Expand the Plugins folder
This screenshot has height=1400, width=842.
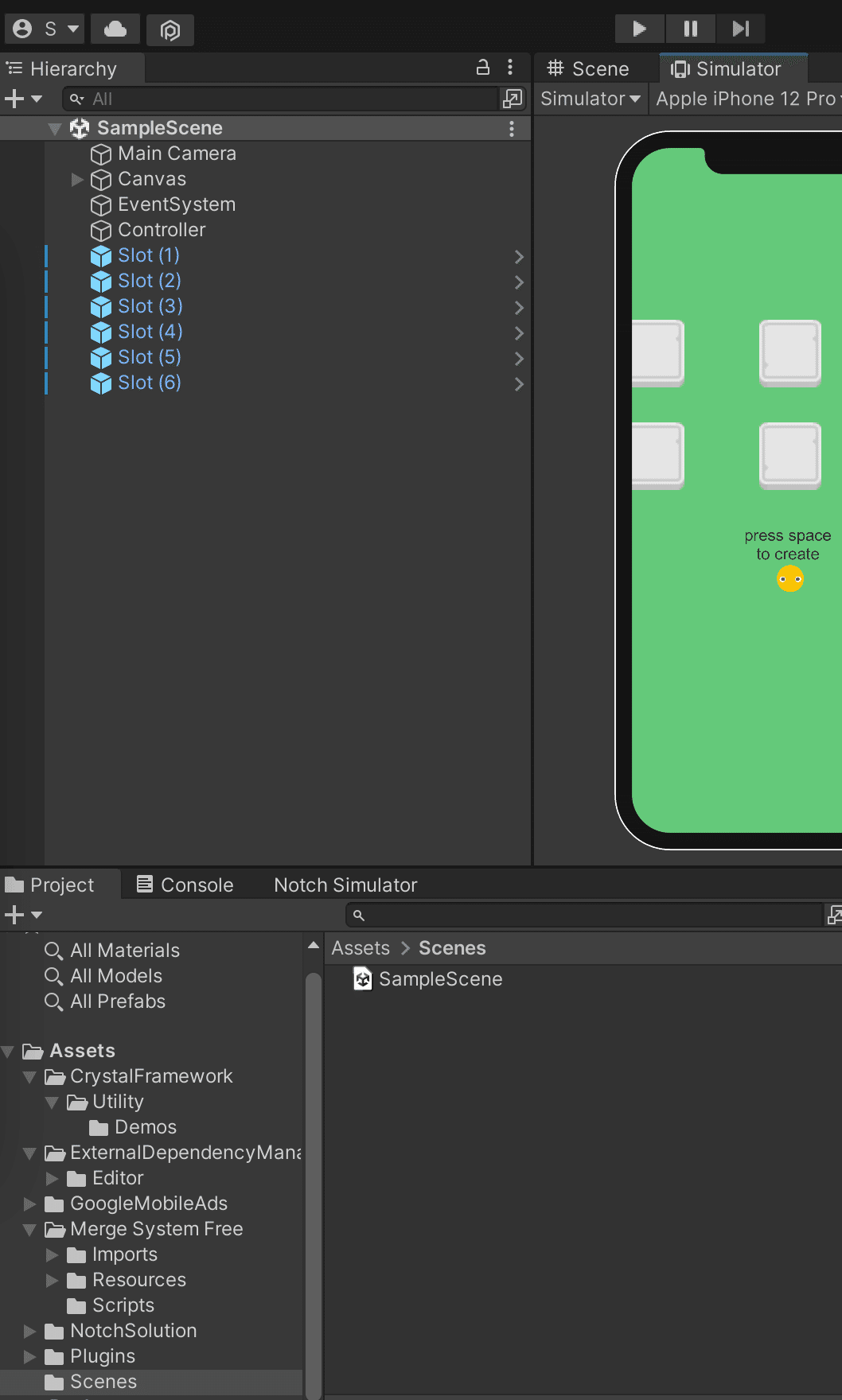pos(30,1356)
